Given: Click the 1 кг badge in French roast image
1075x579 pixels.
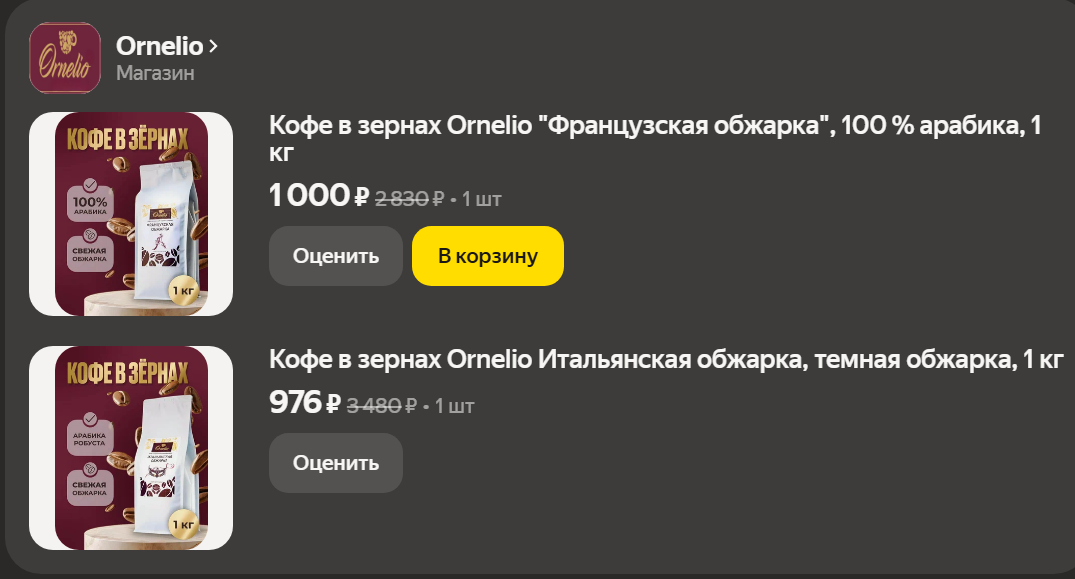Looking at the screenshot, I should coord(184,291).
